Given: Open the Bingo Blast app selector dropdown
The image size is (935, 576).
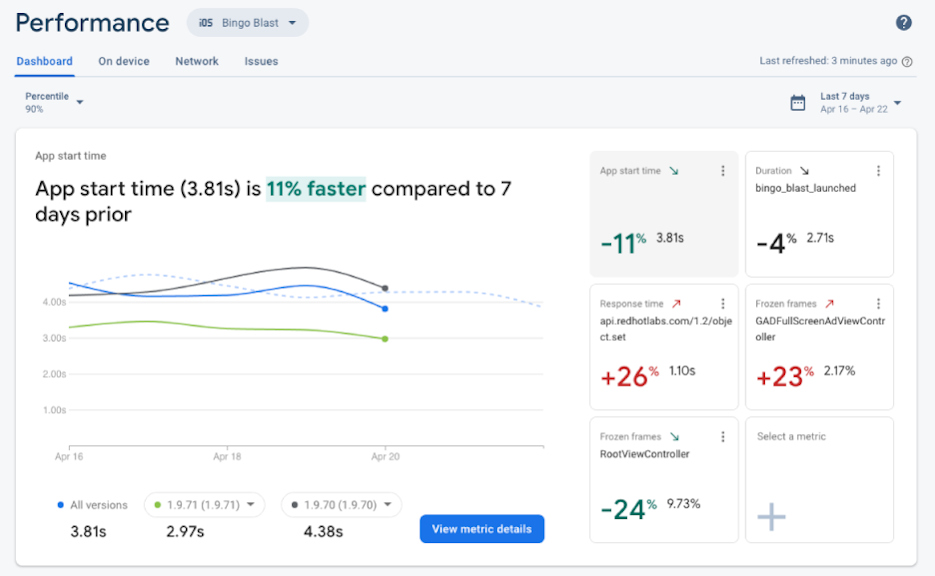Looking at the screenshot, I should click(x=247, y=23).
